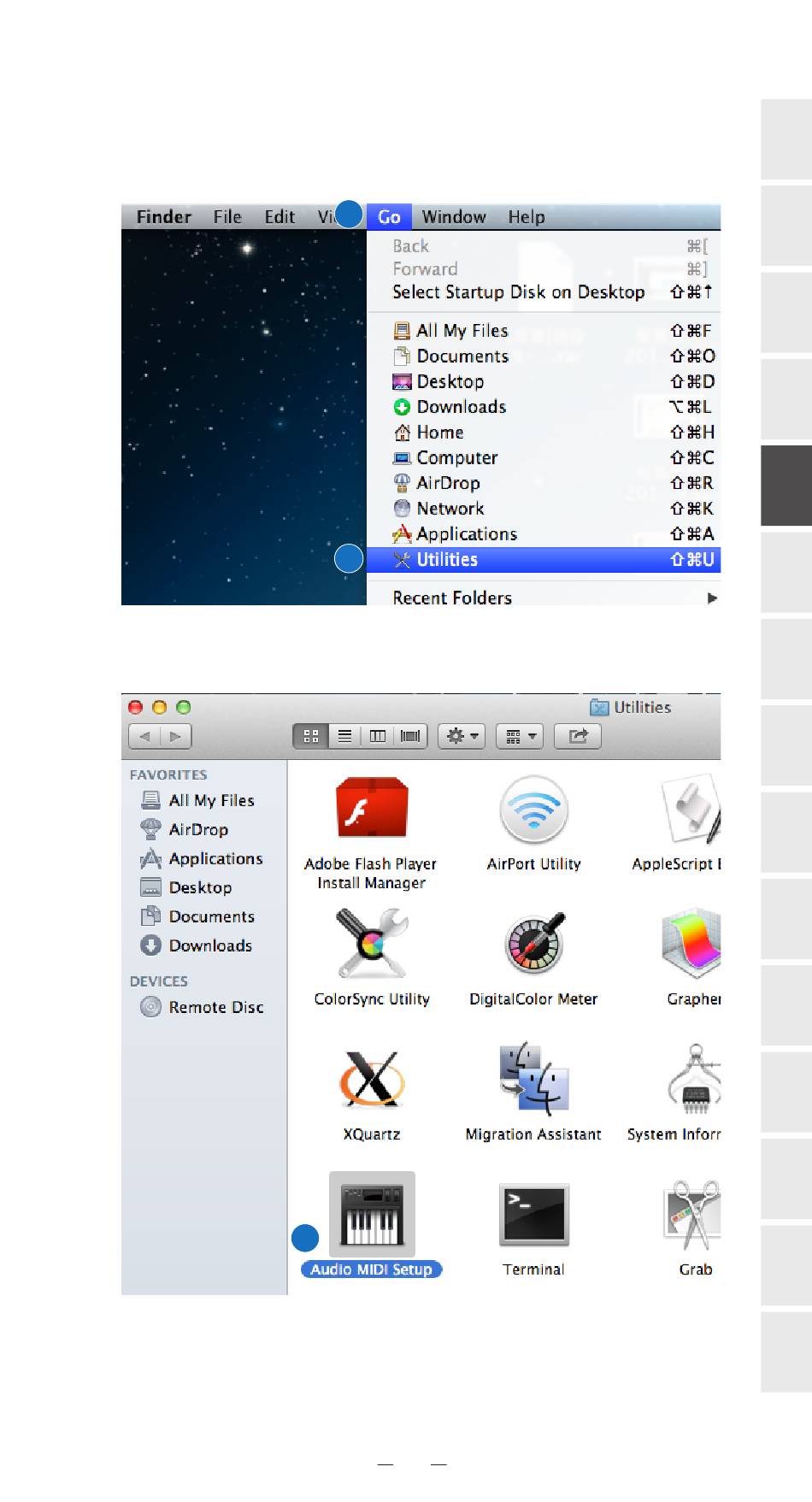812x1502 pixels.
Task: Click the Audio MIDI Setup icon
Action: tap(372, 1214)
